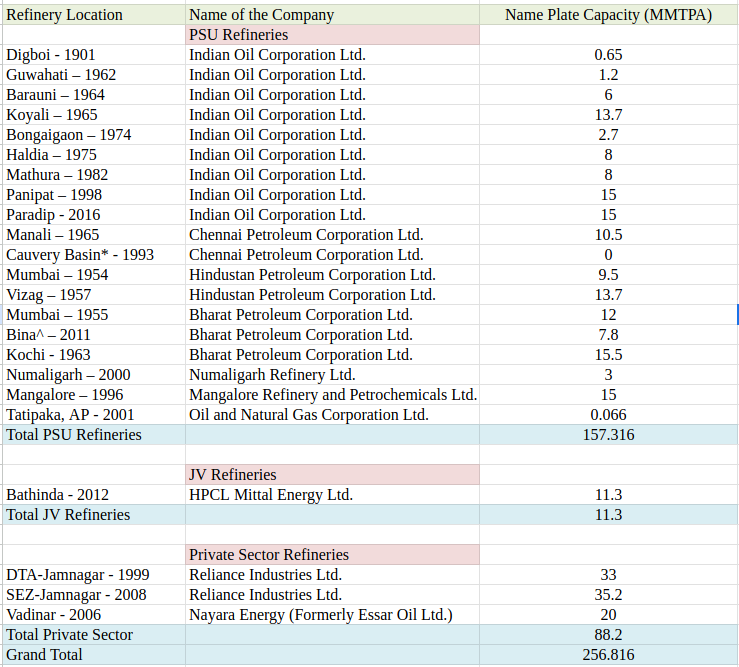Select capacity value 15.5 for Kochi
The height and width of the screenshot is (667, 739).
609,355
